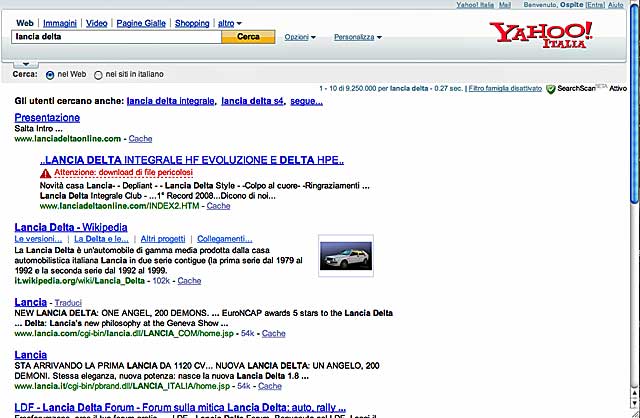Click the Yahoo! Italia logo
Image resolution: width=640 pixels, height=418 pixels.
541,35
